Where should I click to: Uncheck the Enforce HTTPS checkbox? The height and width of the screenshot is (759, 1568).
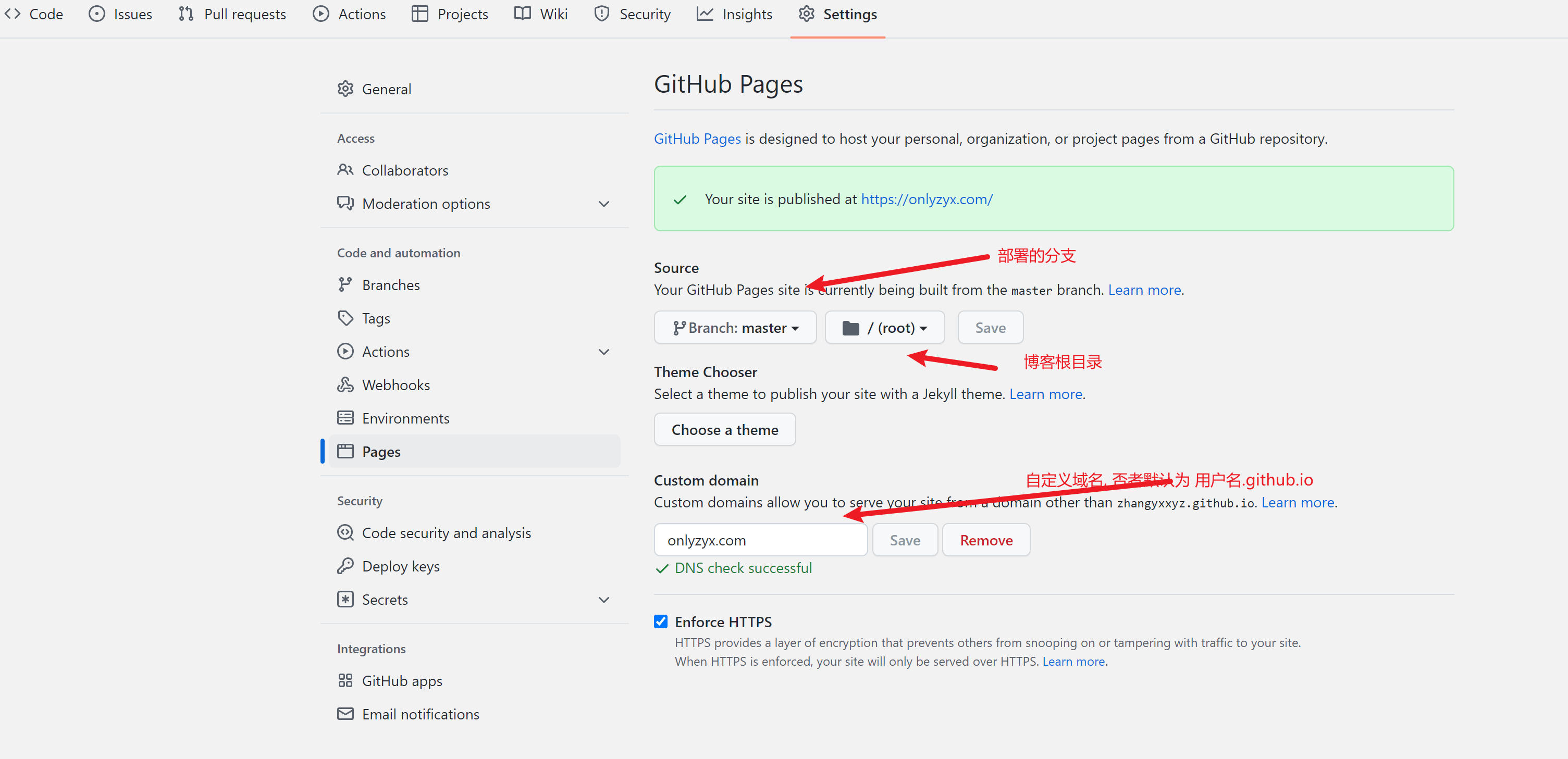[661, 621]
